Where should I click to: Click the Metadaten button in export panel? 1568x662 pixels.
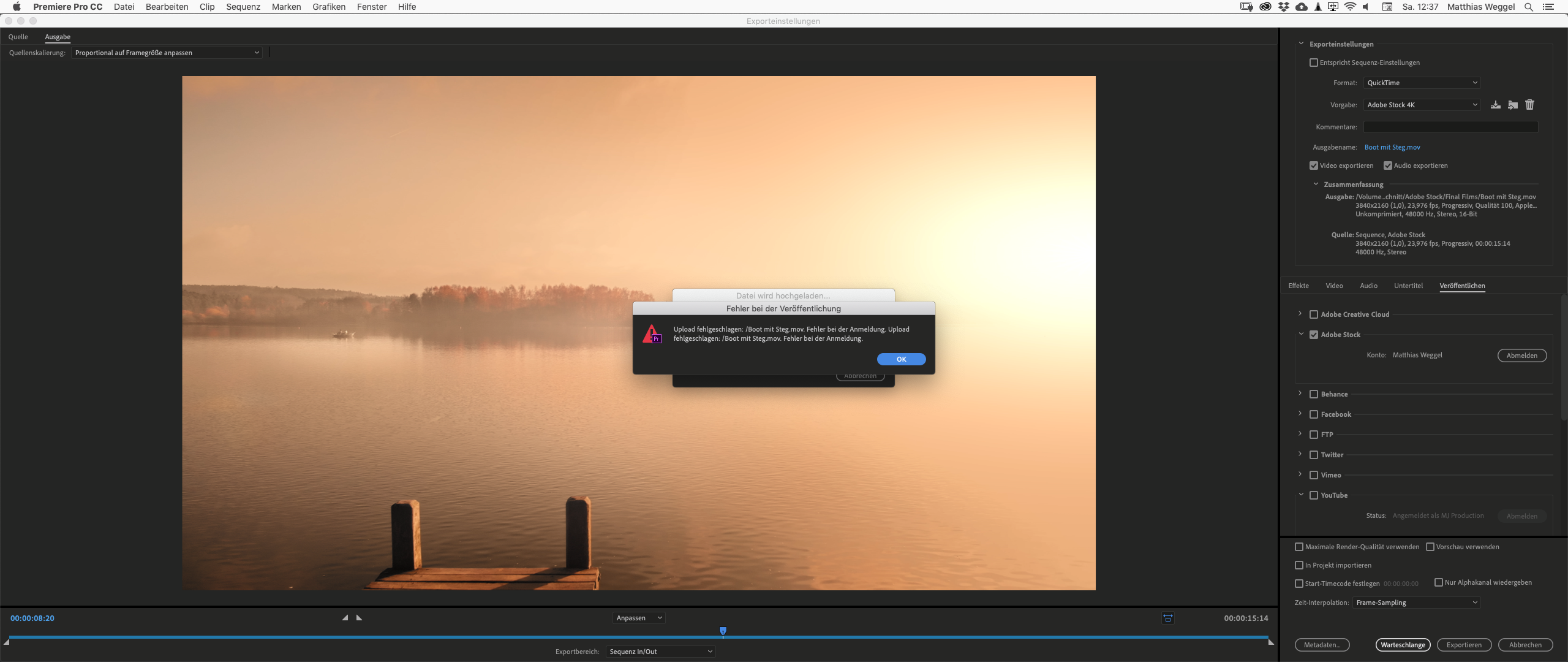(x=1322, y=644)
